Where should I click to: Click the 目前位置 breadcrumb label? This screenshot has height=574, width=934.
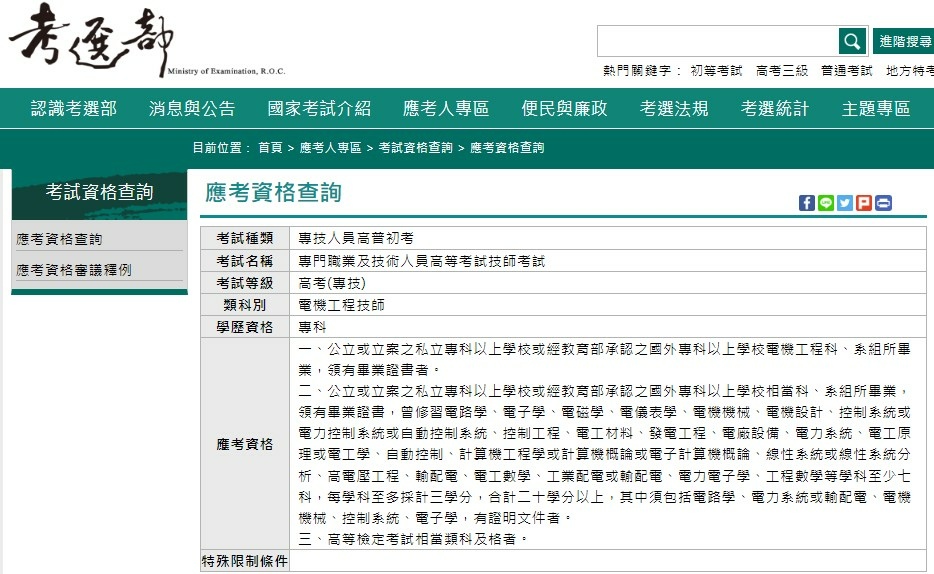pos(221,148)
